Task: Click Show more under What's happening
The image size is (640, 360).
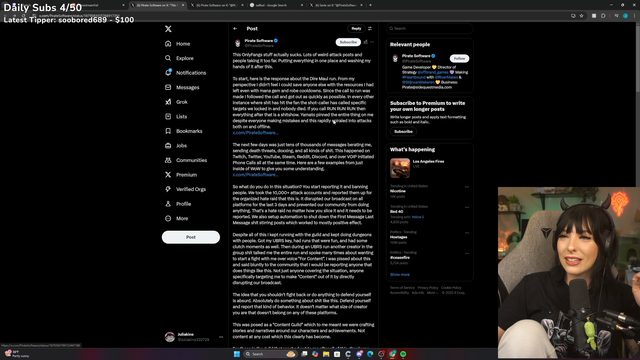Action: click(400, 275)
